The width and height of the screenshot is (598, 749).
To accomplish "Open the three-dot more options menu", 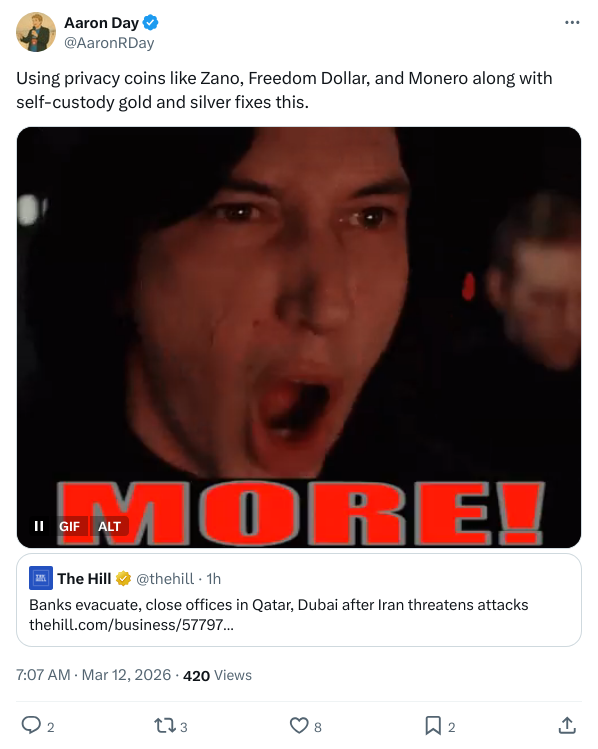I will tap(572, 22).
